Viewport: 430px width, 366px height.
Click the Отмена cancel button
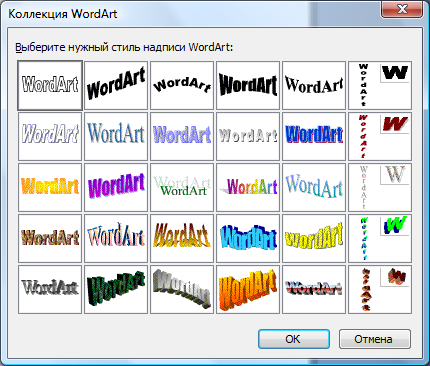tap(375, 339)
